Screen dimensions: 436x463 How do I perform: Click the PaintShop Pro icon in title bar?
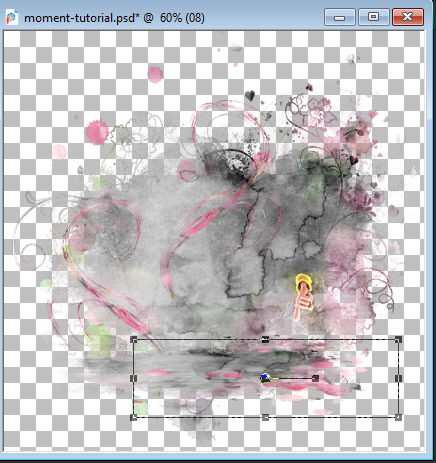[12, 17]
